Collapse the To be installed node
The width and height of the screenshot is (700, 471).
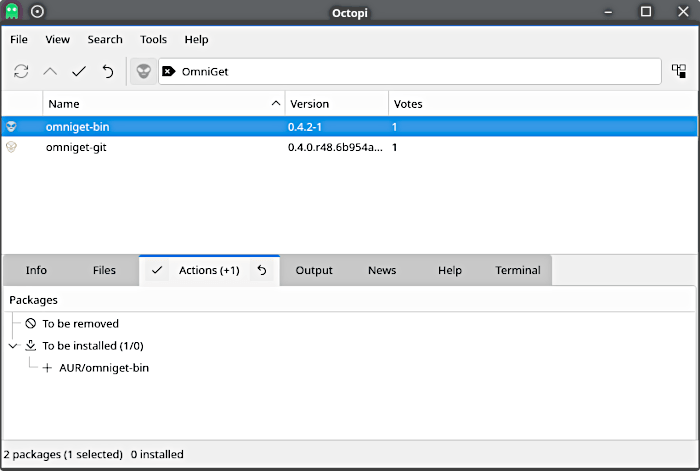[x=13, y=346]
